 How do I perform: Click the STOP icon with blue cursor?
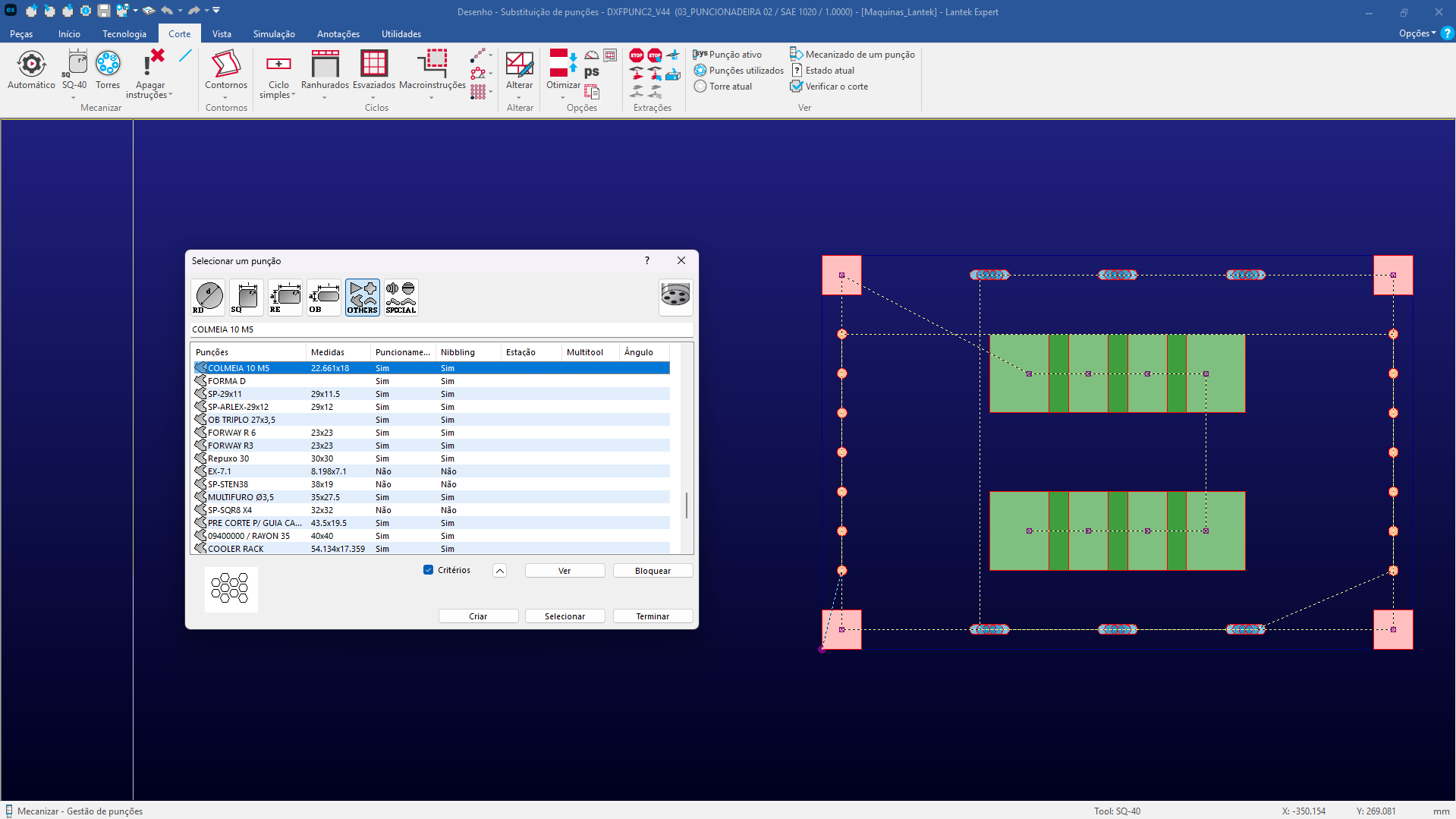pyautogui.click(x=655, y=55)
